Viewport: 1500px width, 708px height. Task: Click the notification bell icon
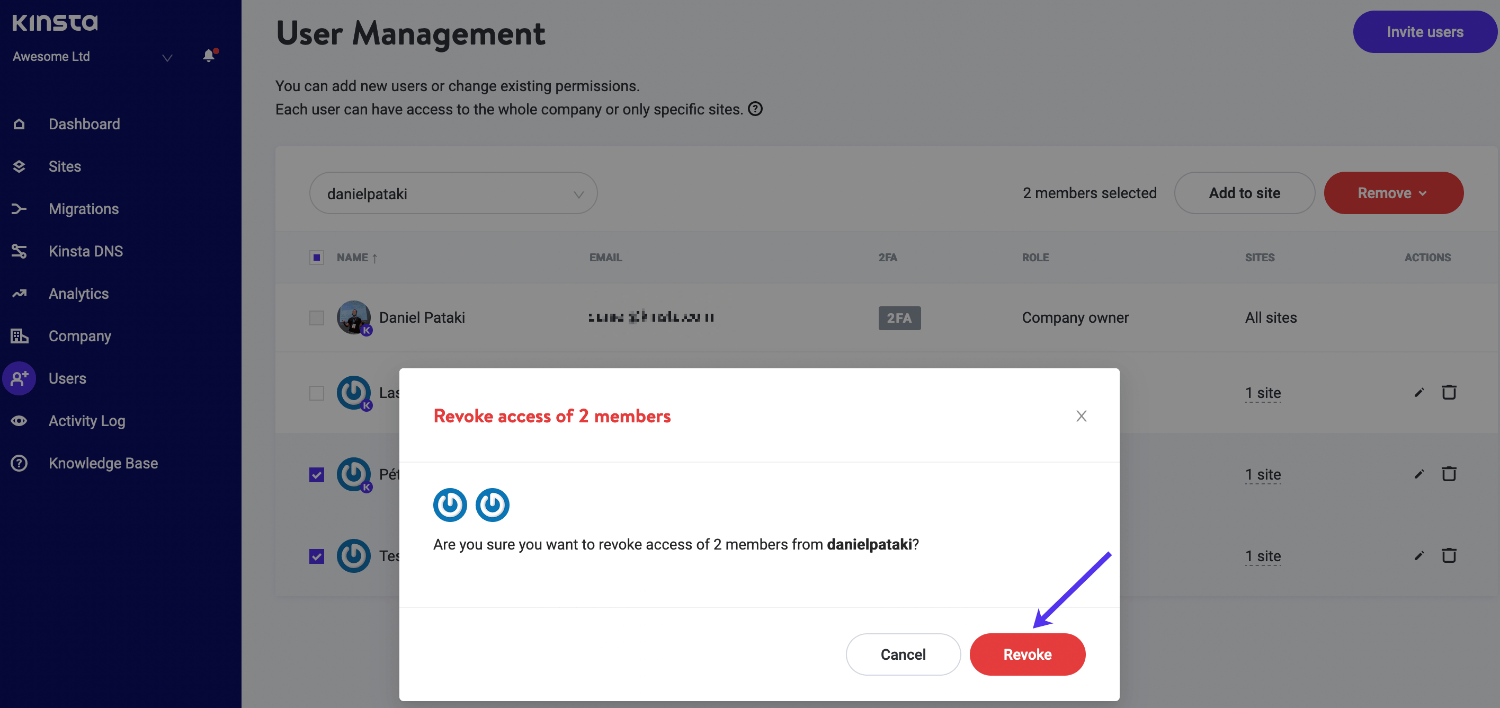209,56
